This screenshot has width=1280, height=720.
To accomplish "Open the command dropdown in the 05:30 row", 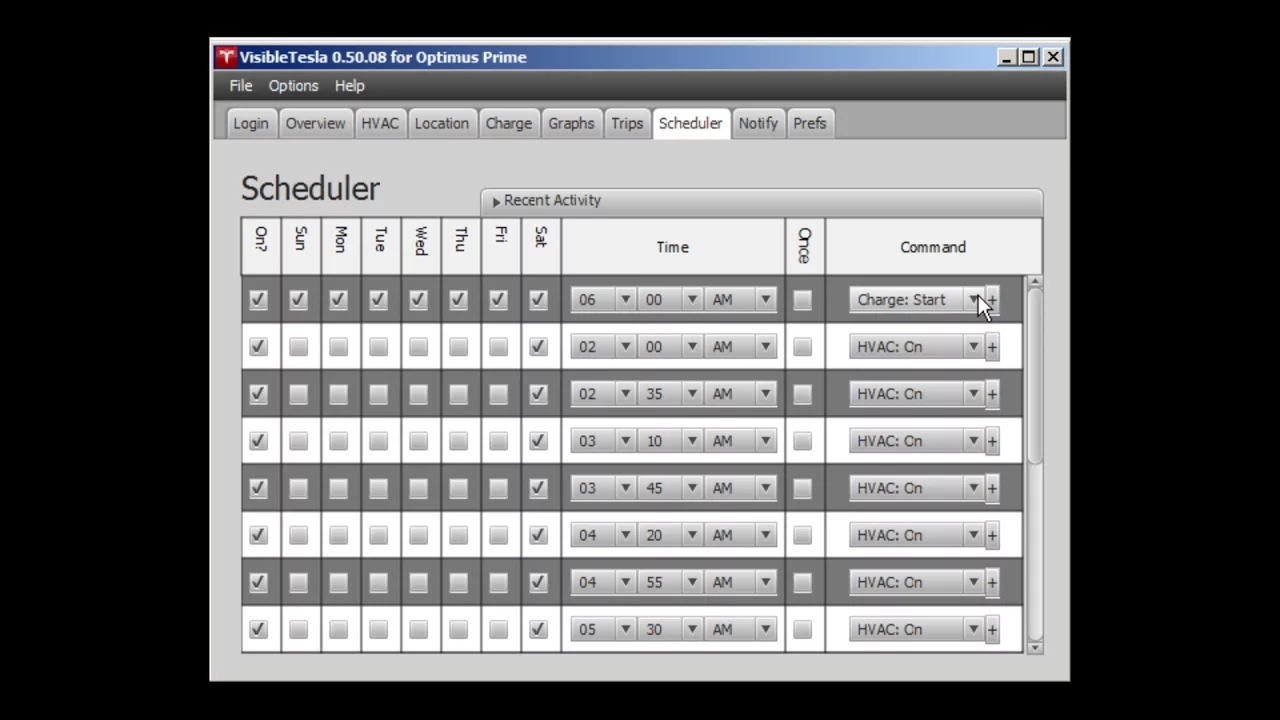I will click(917, 629).
